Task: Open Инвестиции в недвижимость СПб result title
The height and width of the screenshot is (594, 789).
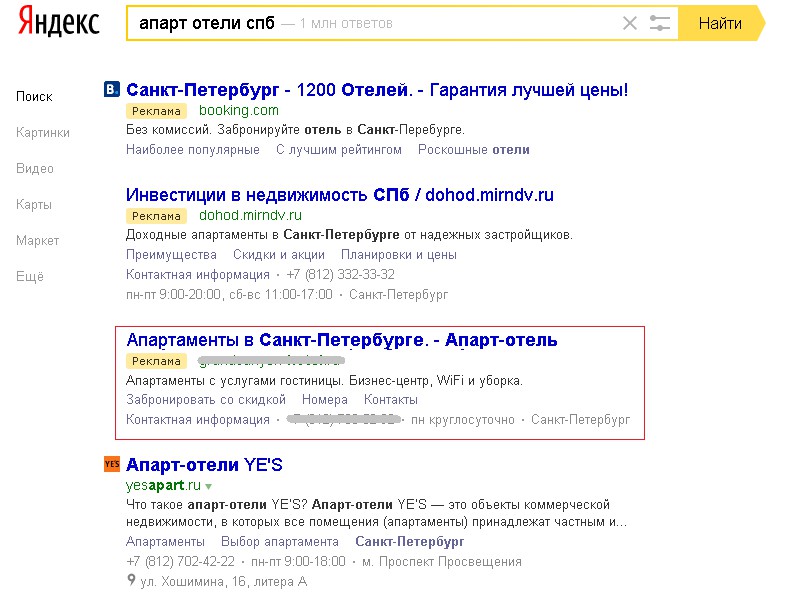Action: pyautogui.click(x=340, y=195)
